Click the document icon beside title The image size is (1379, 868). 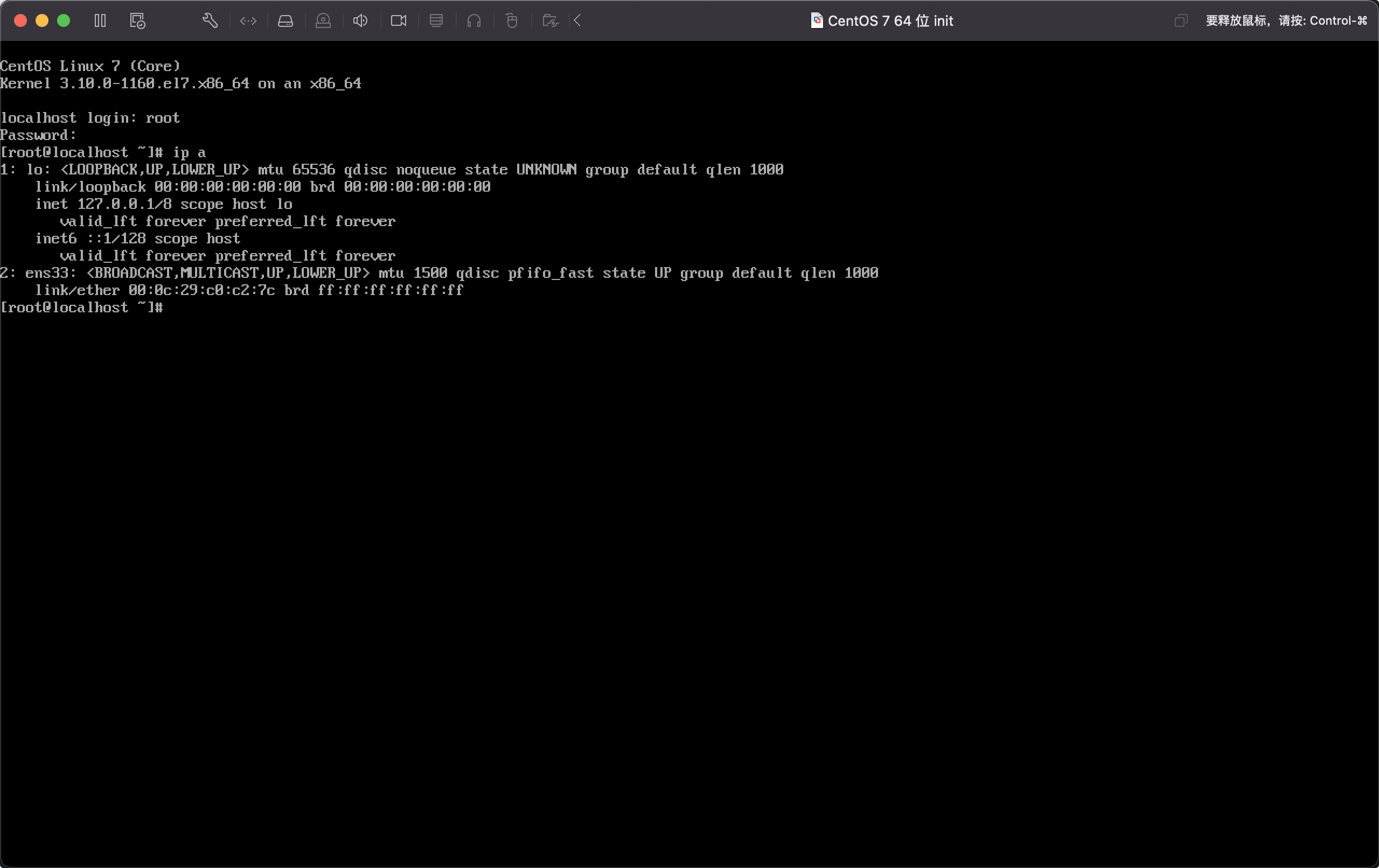tap(817, 20)
